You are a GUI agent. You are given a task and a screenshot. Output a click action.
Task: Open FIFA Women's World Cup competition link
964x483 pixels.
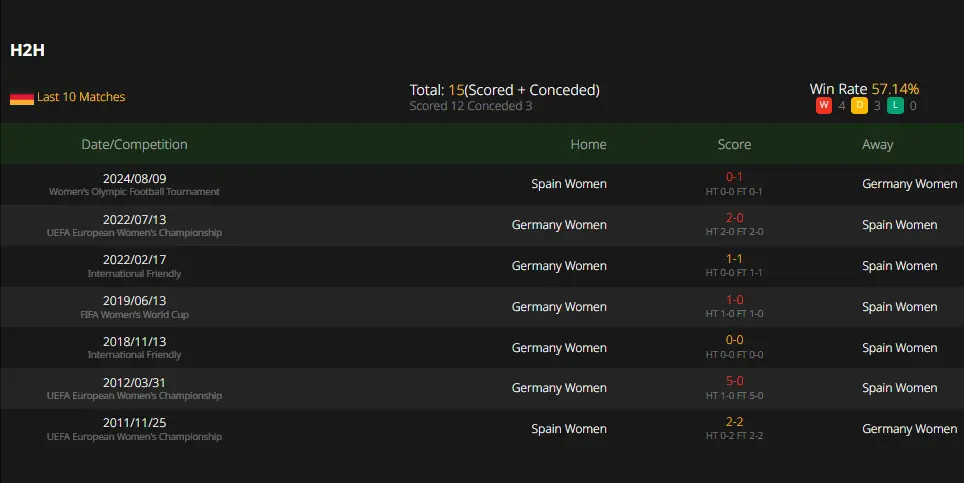click(134, 315)
